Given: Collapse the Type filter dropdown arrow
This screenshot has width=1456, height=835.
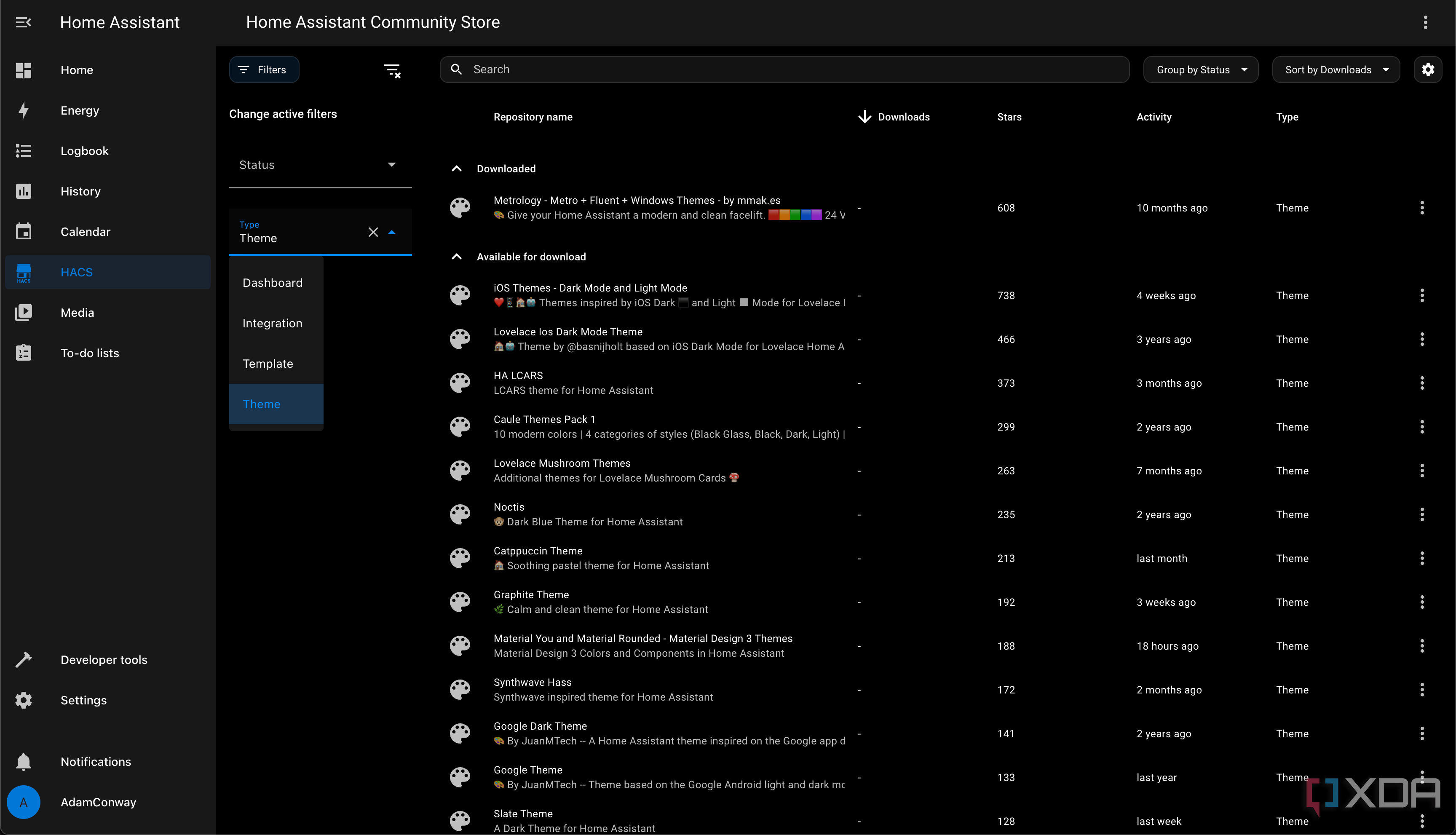Looking at the screenshot, I should click(392, 232).
